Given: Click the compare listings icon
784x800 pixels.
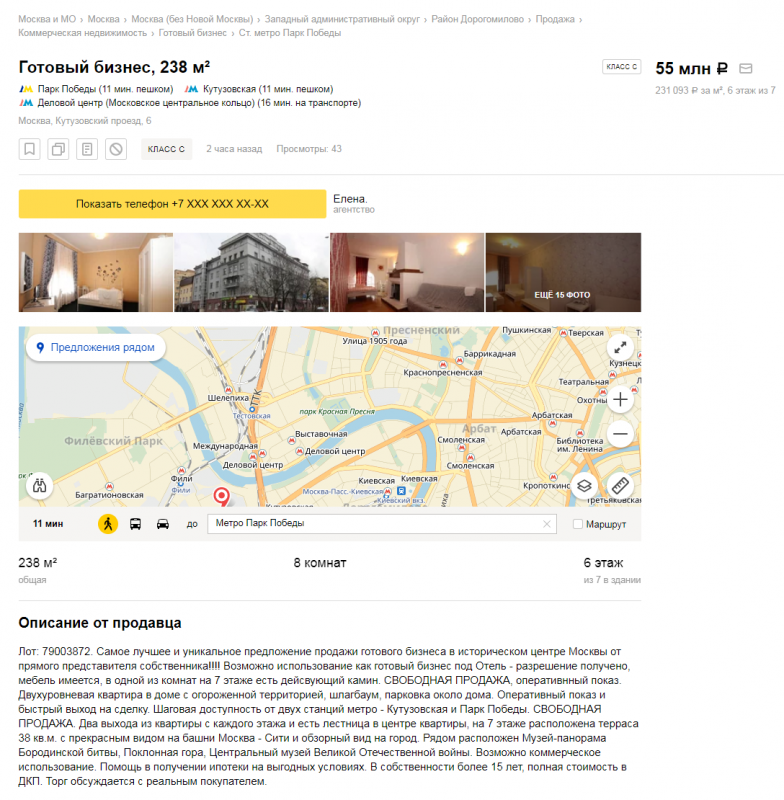Looking at the screenshot, I should (x=58, y=149).
